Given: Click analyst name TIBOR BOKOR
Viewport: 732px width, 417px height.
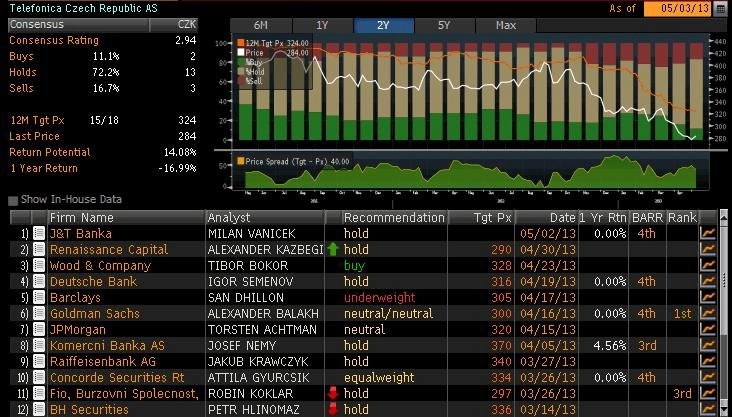Looking at the screenshot, I should (x=248, y=266).
